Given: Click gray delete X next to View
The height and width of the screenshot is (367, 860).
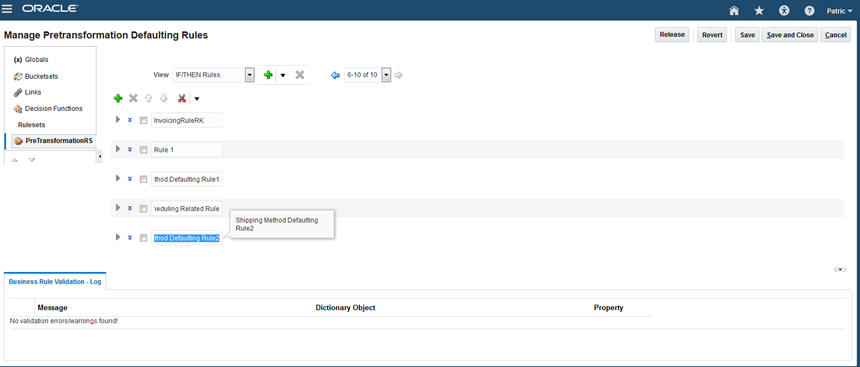Looking at the screenshot, I should coord(299,75).
